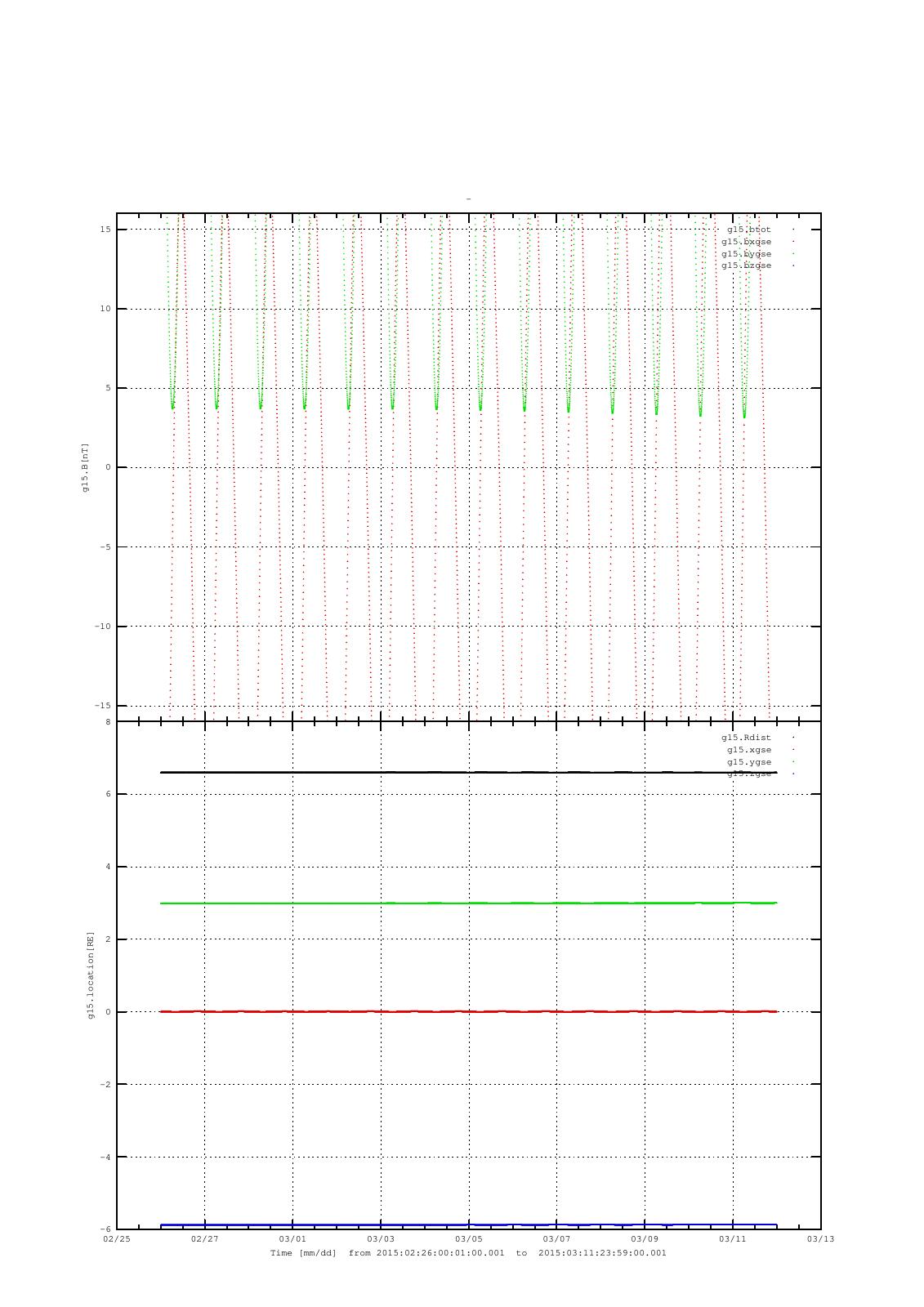Click the blue zgse line in location plot
The image size is (924, 1307).
coord(468,1224)
